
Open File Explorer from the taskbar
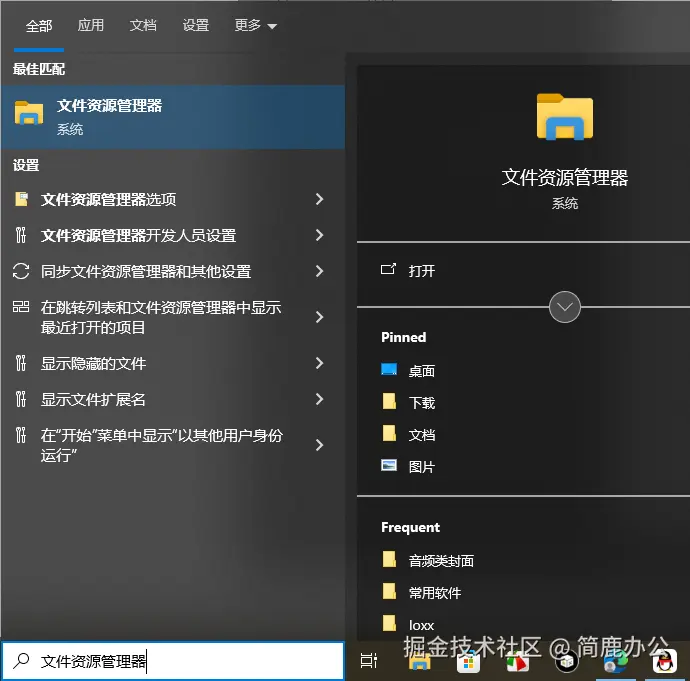point(419,661)
